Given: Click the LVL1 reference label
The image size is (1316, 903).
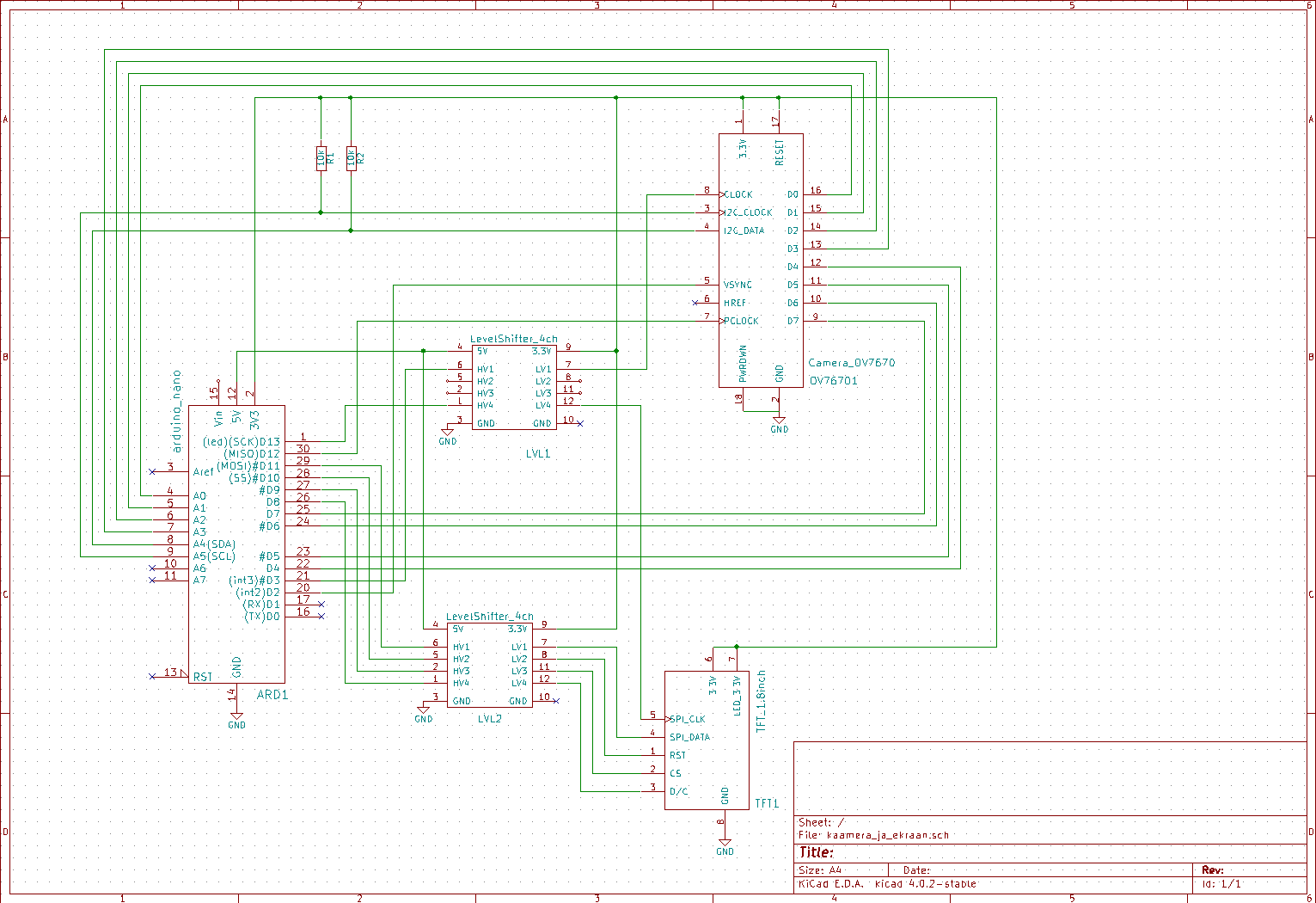Looking at the screenshot, I should pos(538,453).
